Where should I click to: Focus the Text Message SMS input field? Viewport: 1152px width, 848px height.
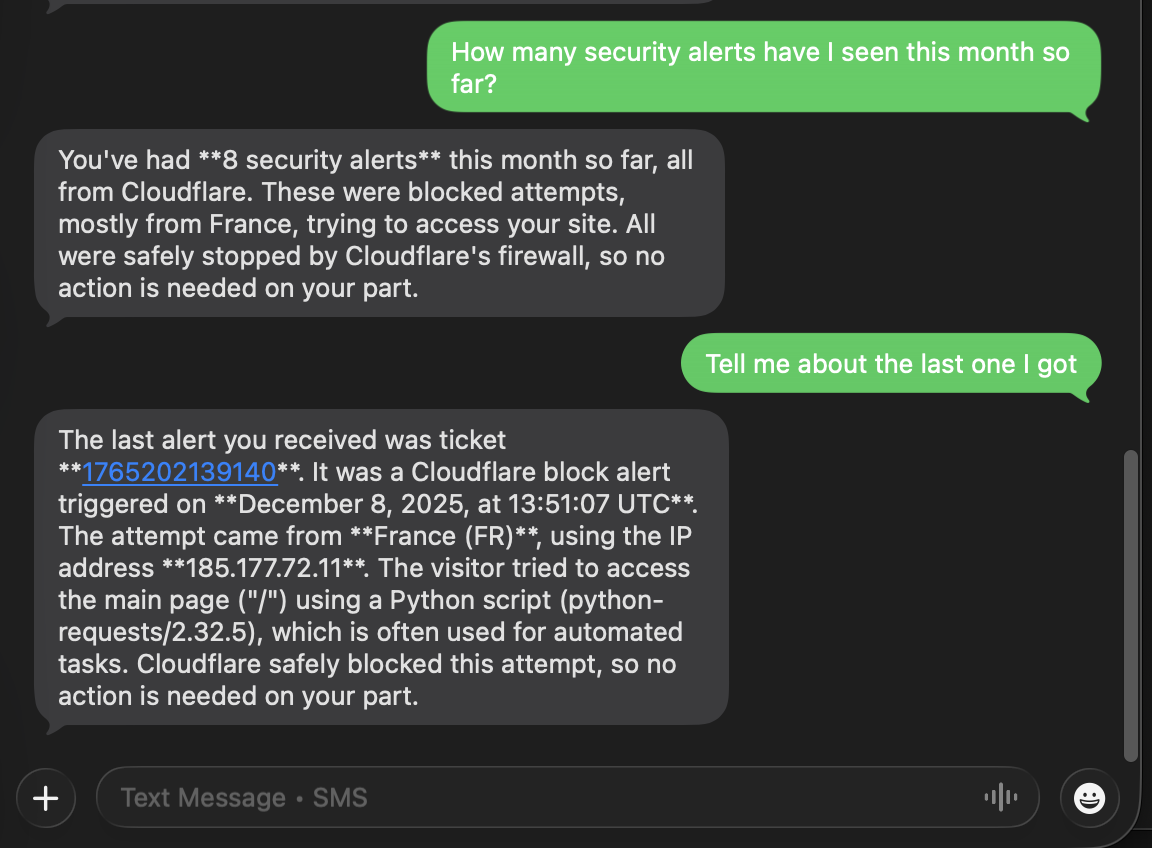pos(540,798)
